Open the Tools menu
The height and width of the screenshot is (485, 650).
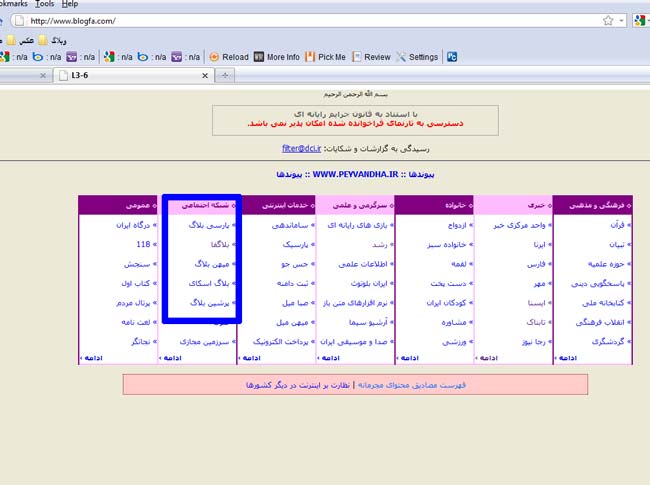[44, 4]
